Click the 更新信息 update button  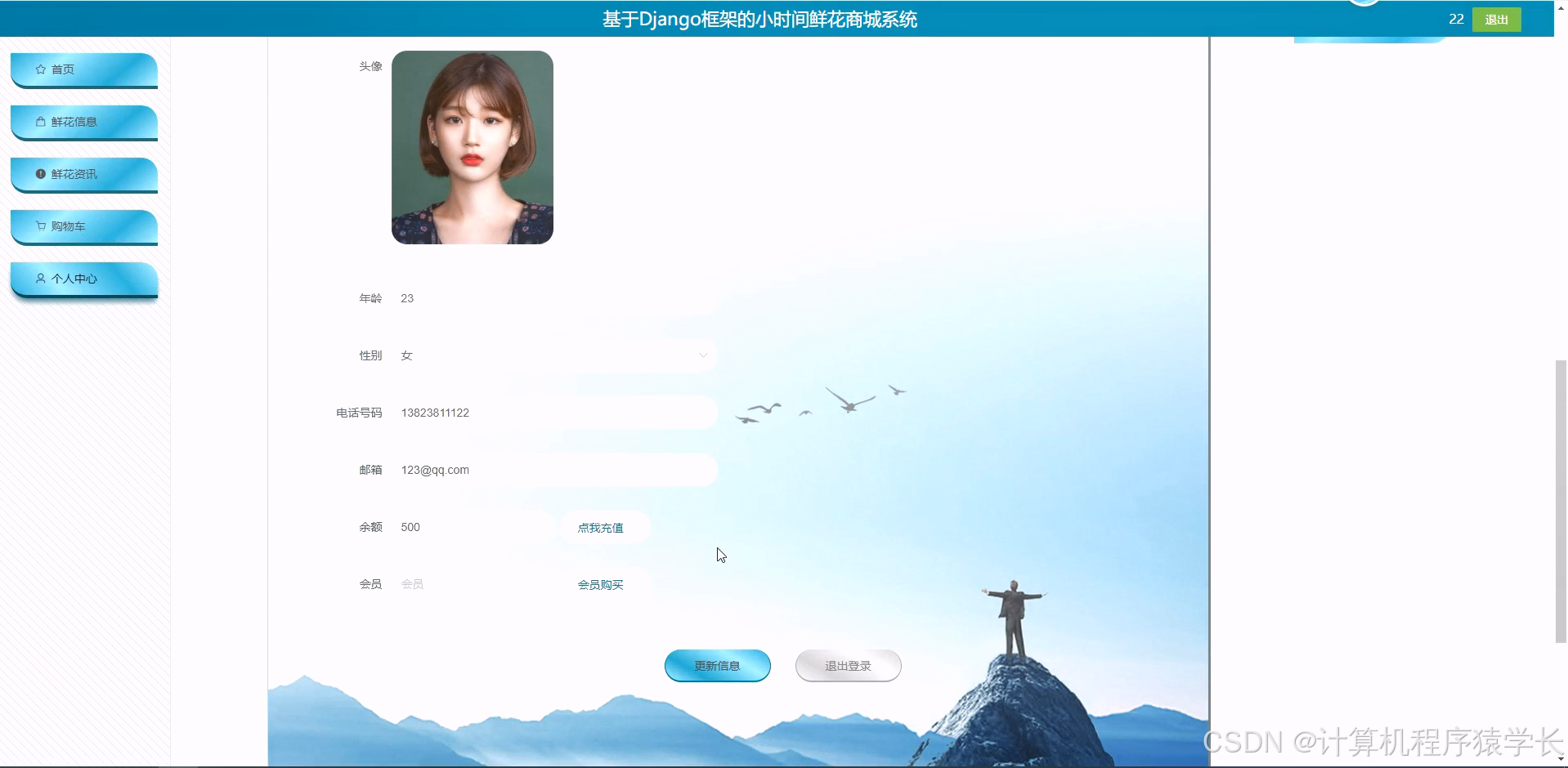(x=718, y=666)
